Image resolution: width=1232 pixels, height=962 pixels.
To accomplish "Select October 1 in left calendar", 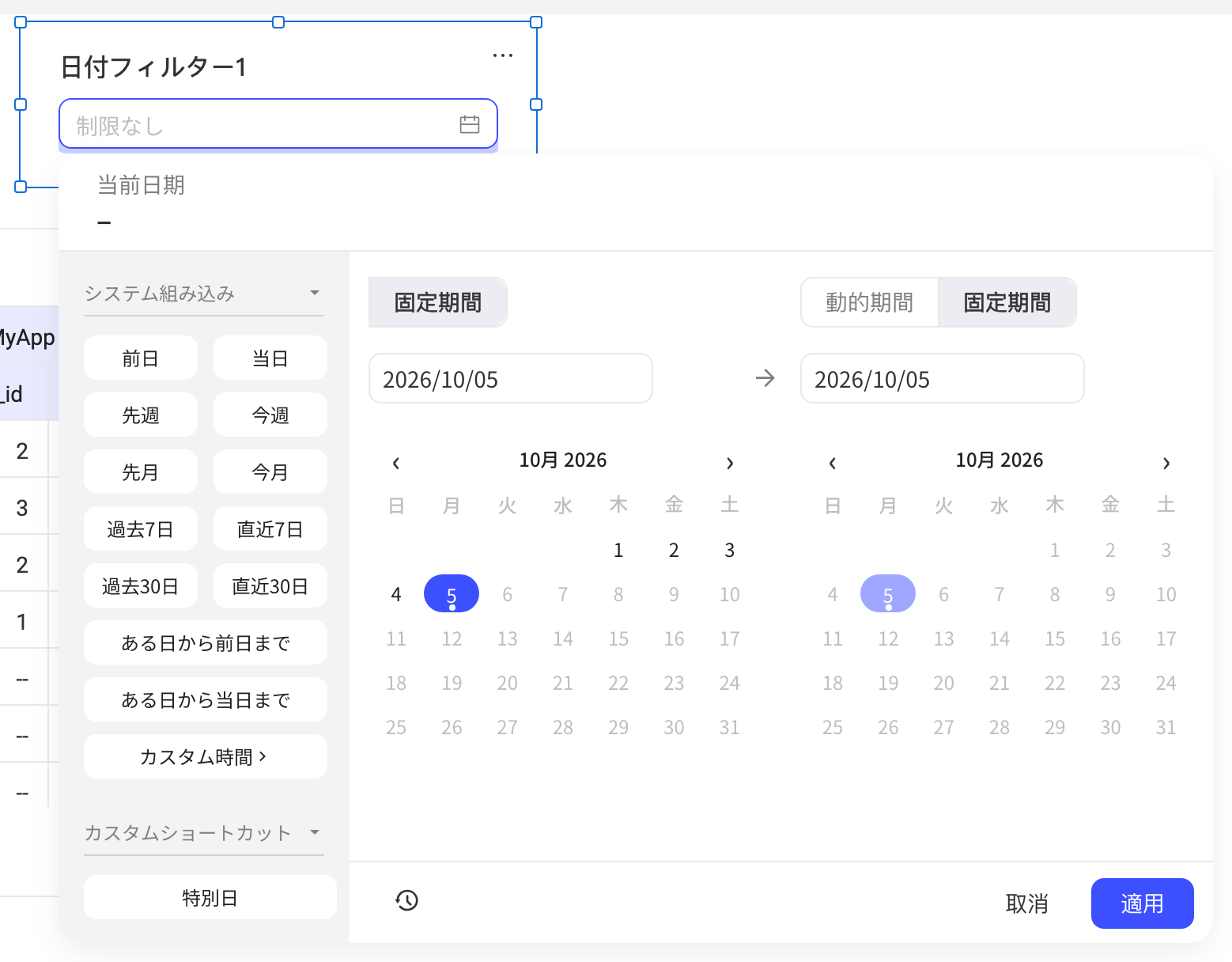I will (618, 550).
